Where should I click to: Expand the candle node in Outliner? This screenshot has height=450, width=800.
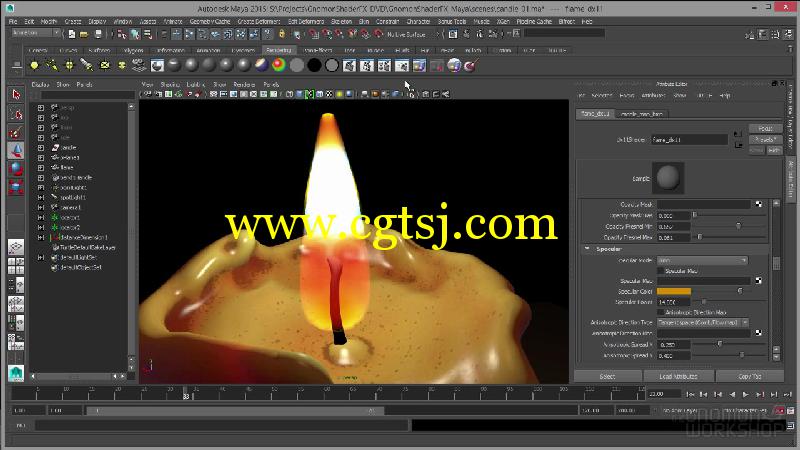point(41,147)
